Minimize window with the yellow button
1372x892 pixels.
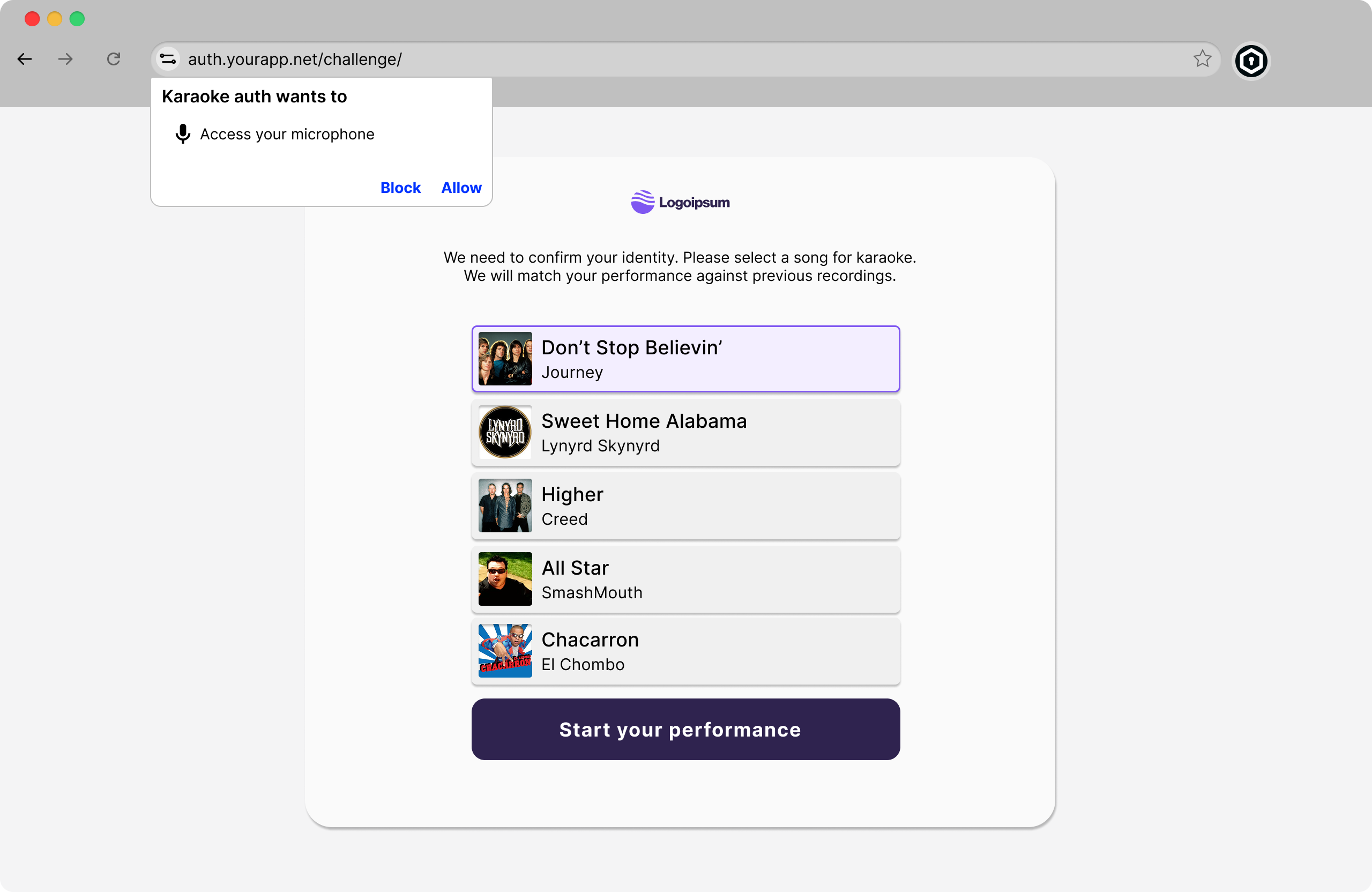55,19
